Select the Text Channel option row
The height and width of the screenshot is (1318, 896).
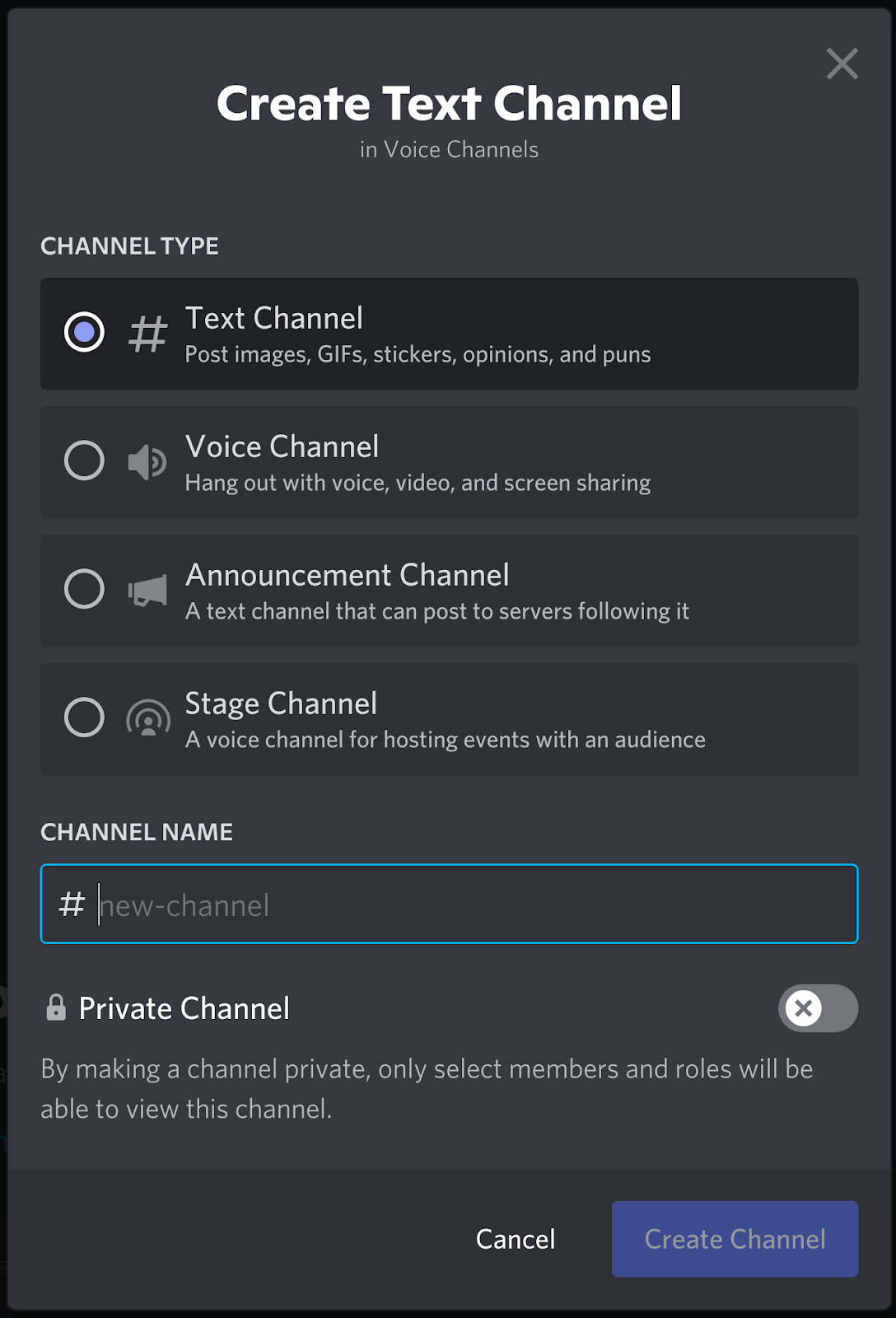point(448,333)
